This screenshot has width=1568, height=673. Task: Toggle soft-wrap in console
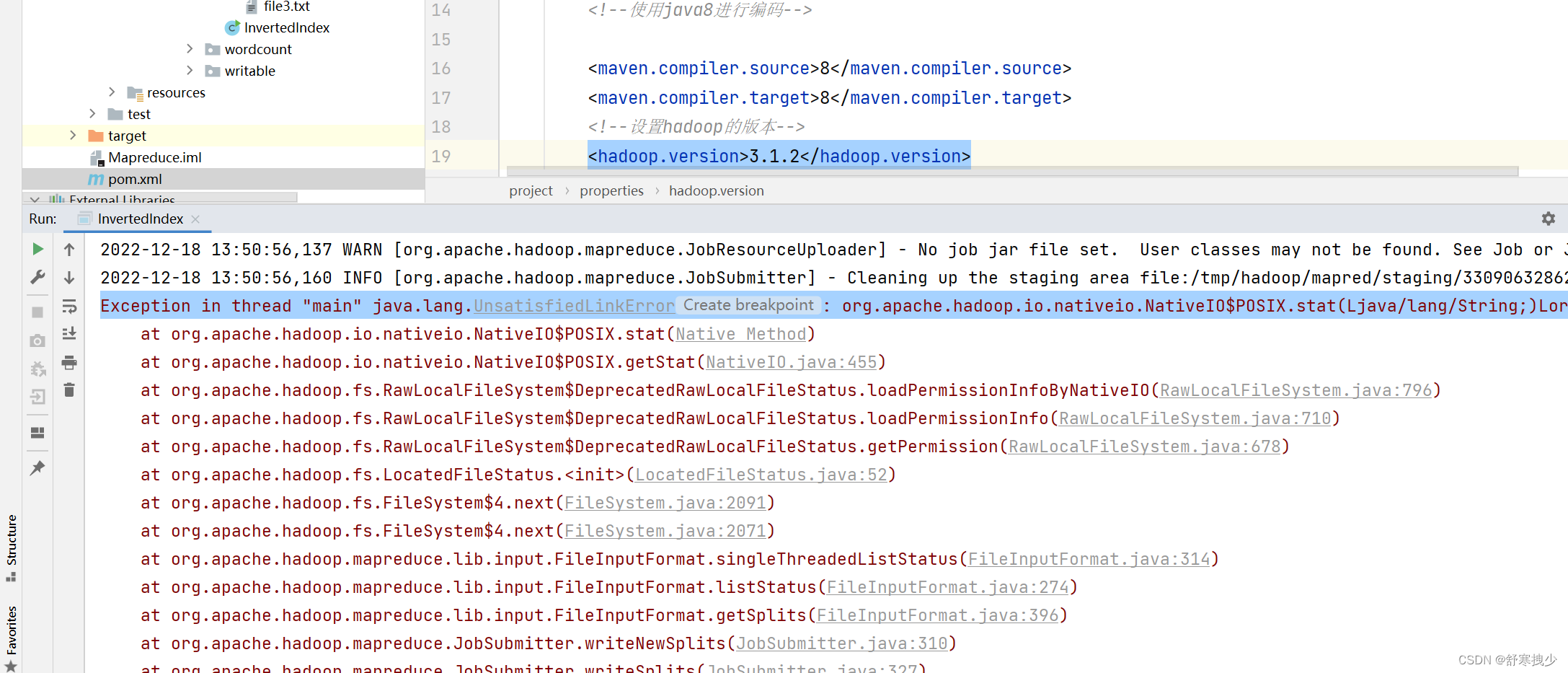(69, 306)
